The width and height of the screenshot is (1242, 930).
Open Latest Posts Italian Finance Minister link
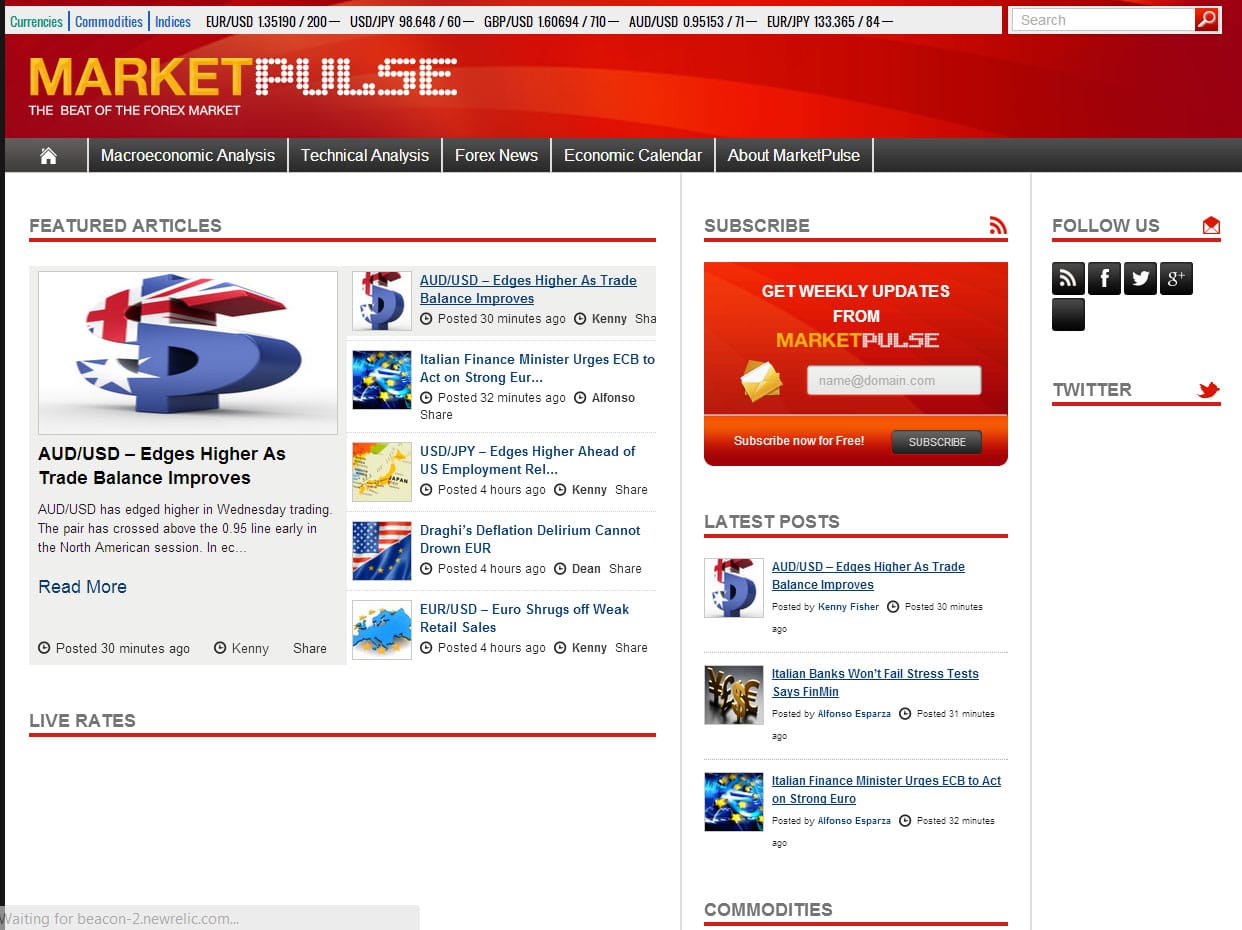click(886, 789)
